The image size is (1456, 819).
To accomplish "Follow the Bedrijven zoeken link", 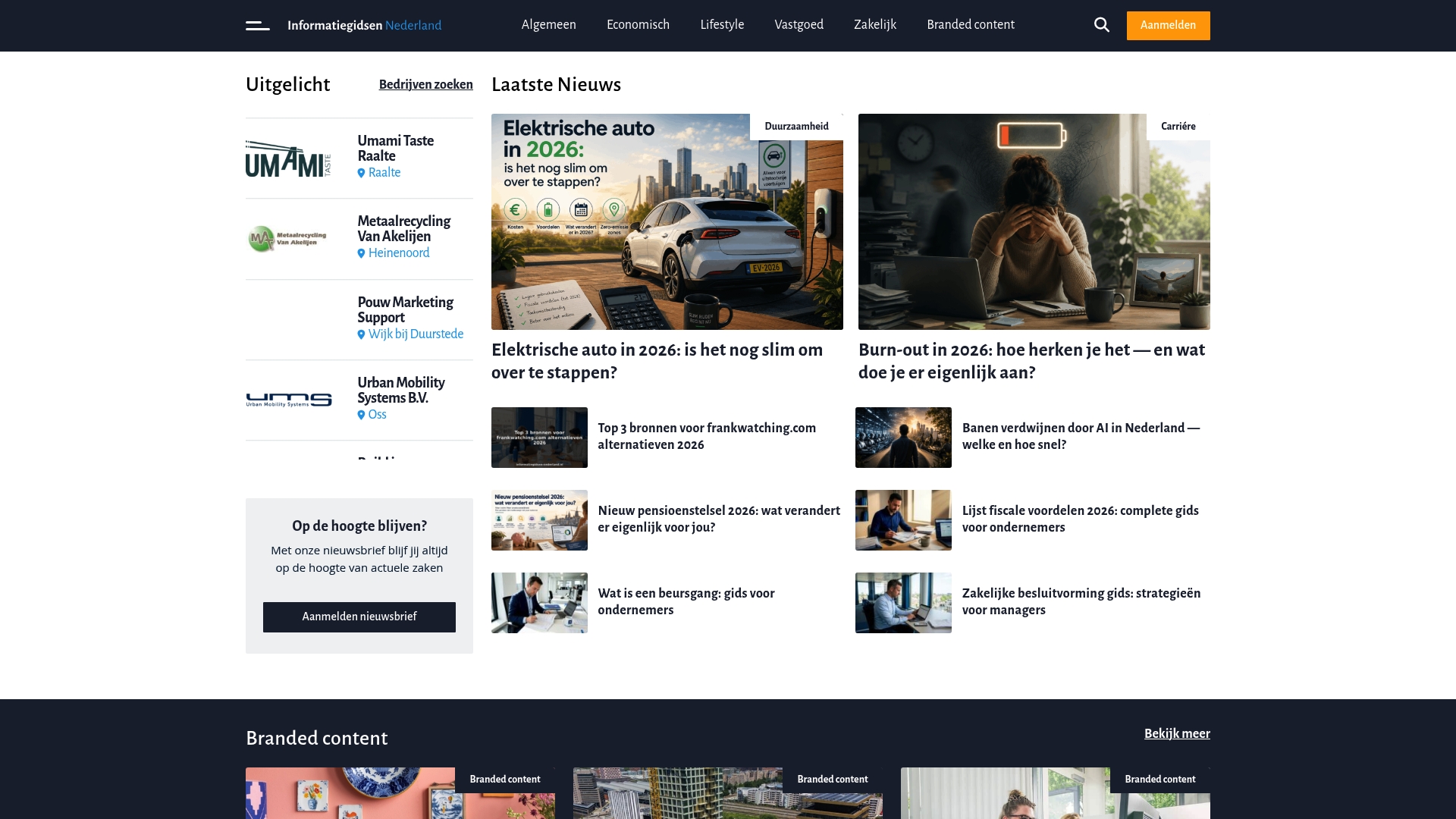I will (425, 84).
